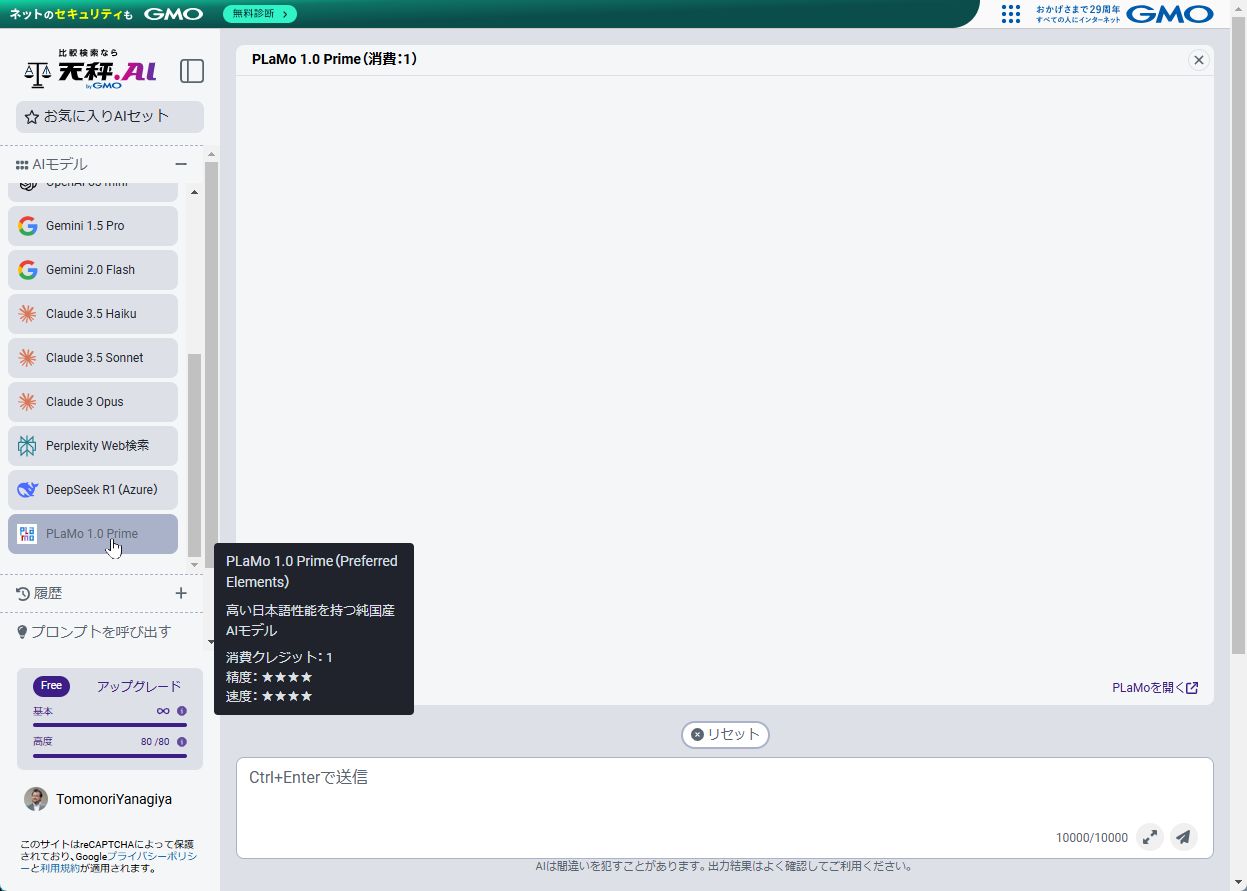This screenshot has width=1247, height=891.
Task: Open the GMO services grid icon
Action: tap(1011, 14)
